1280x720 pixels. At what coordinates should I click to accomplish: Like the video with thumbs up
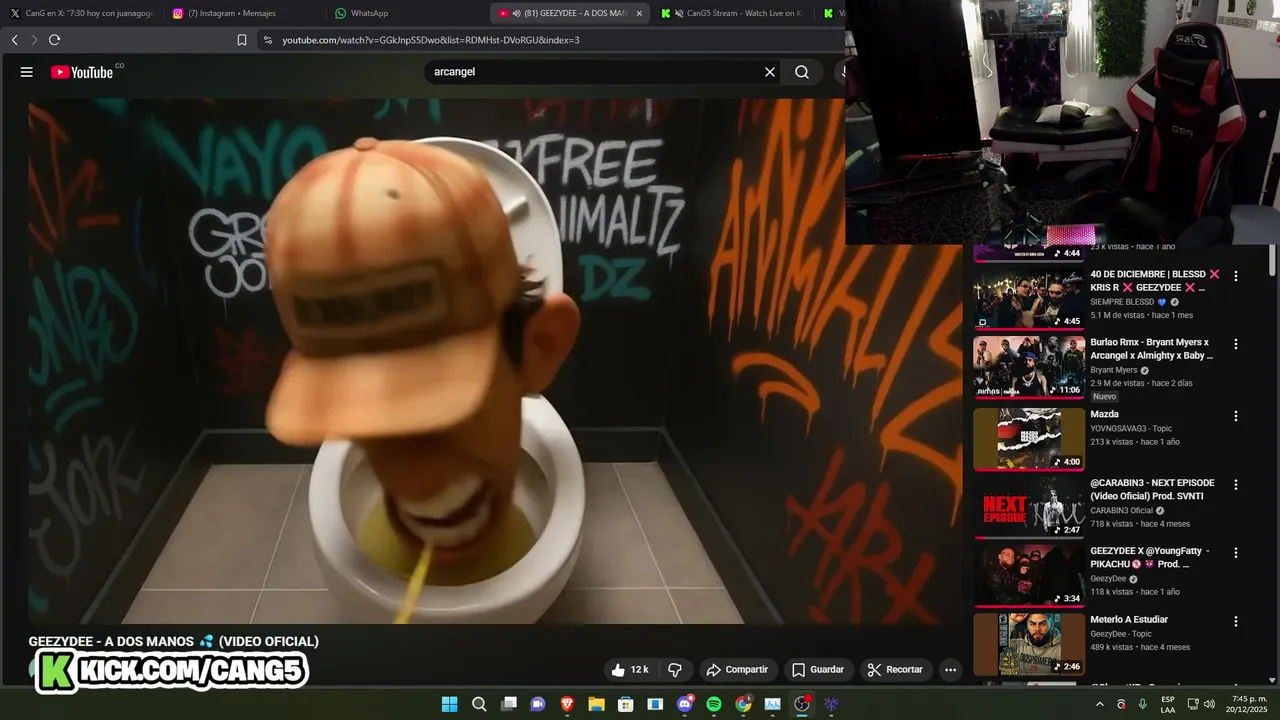tap(630, 670)
